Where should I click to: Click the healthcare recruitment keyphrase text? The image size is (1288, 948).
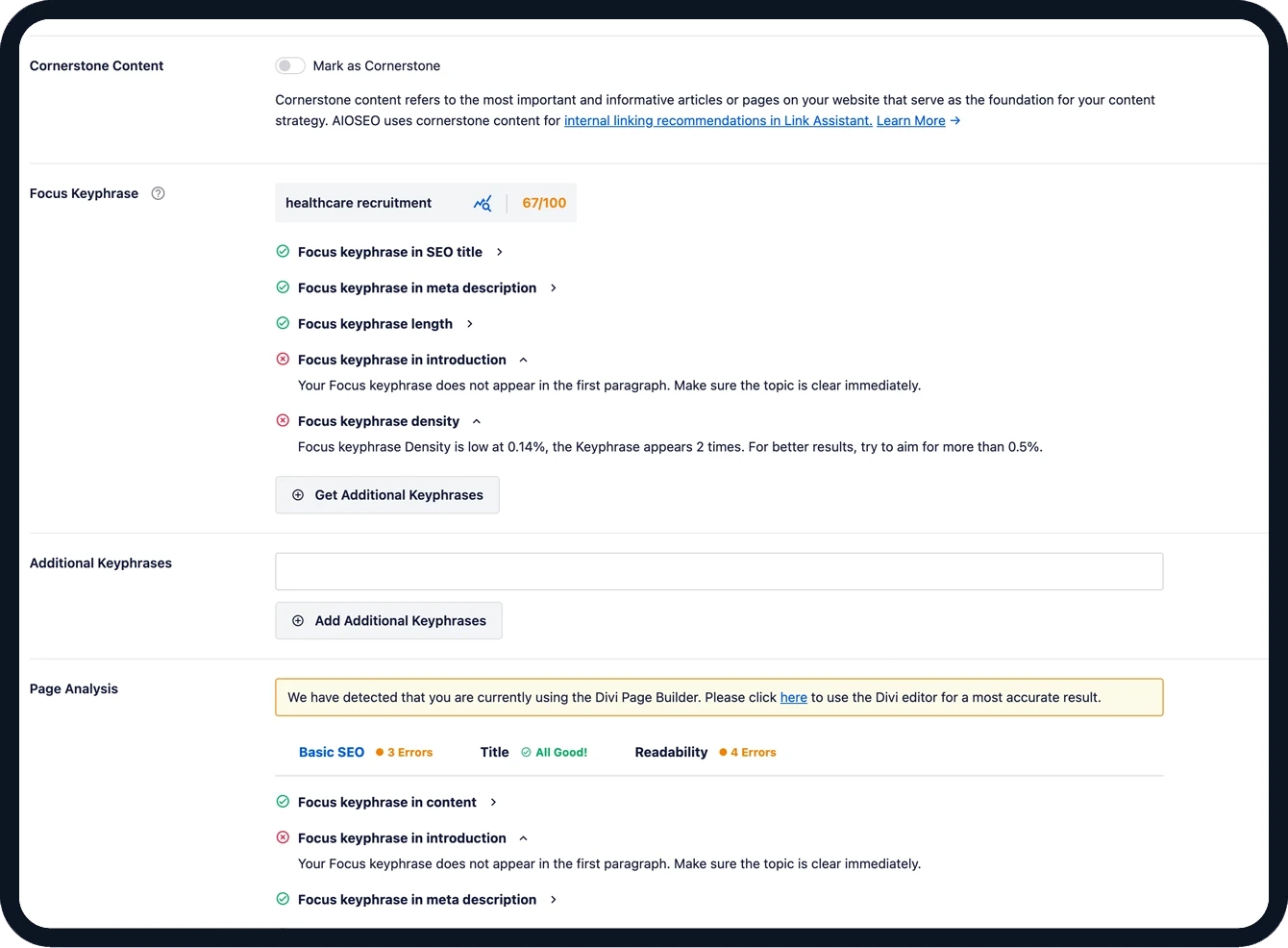point(359,203)
